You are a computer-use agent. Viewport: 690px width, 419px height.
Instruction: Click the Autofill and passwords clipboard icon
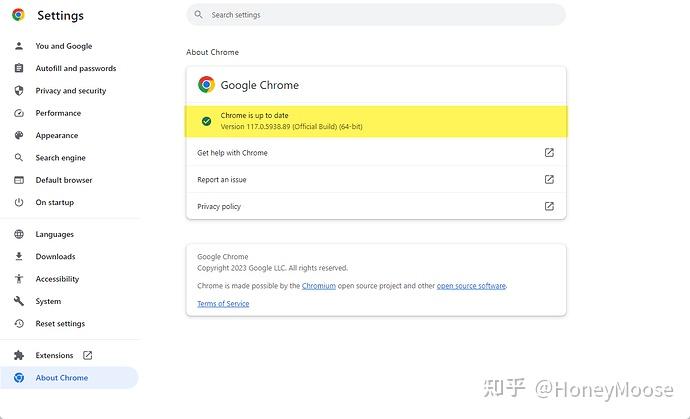coord(18,68)
